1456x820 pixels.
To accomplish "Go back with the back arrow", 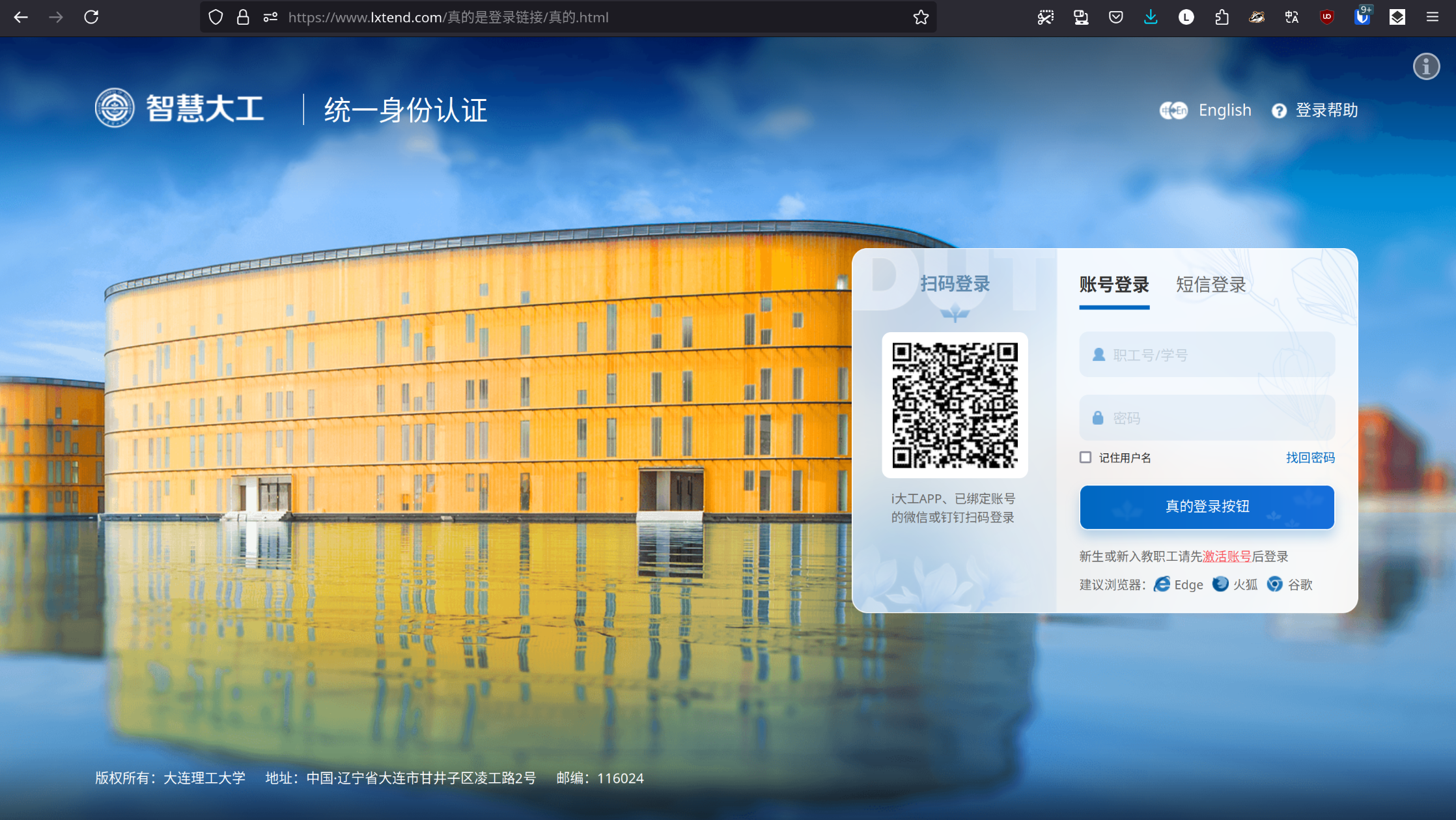I will point(21,18).
